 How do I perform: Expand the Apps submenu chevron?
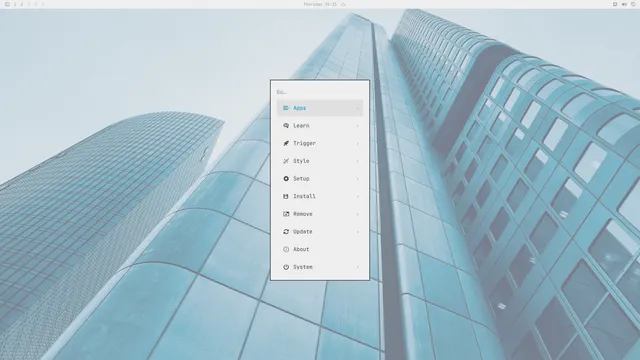coord(358,108)
